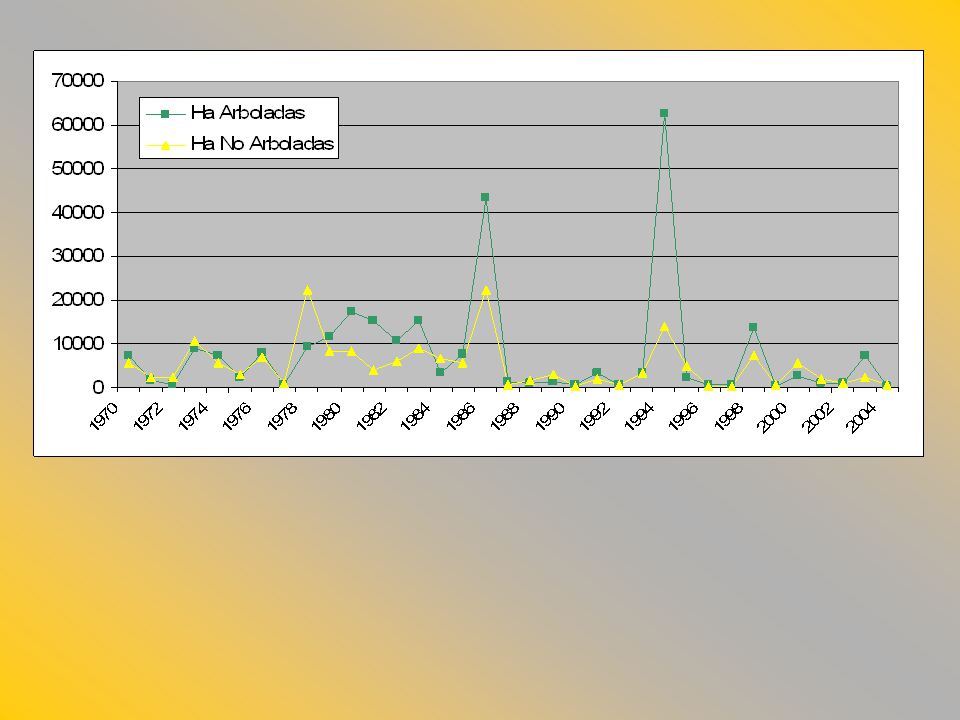Select the yellow triangle beneath the 40000 green peak
Image resolution: width=960 pixels, height=720 pixels.
tap(486, 291)
